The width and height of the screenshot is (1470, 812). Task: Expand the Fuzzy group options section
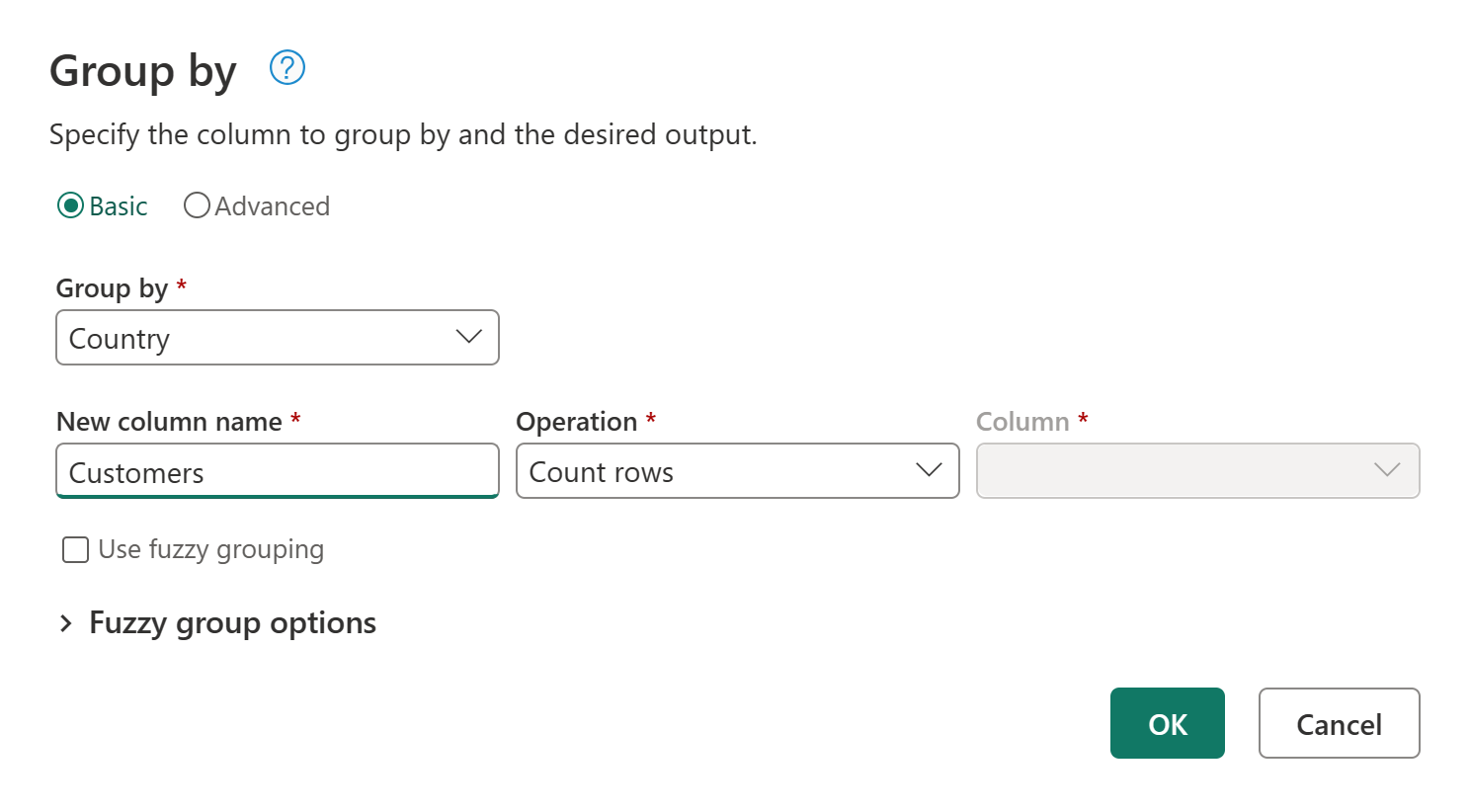tap(231, 622)
